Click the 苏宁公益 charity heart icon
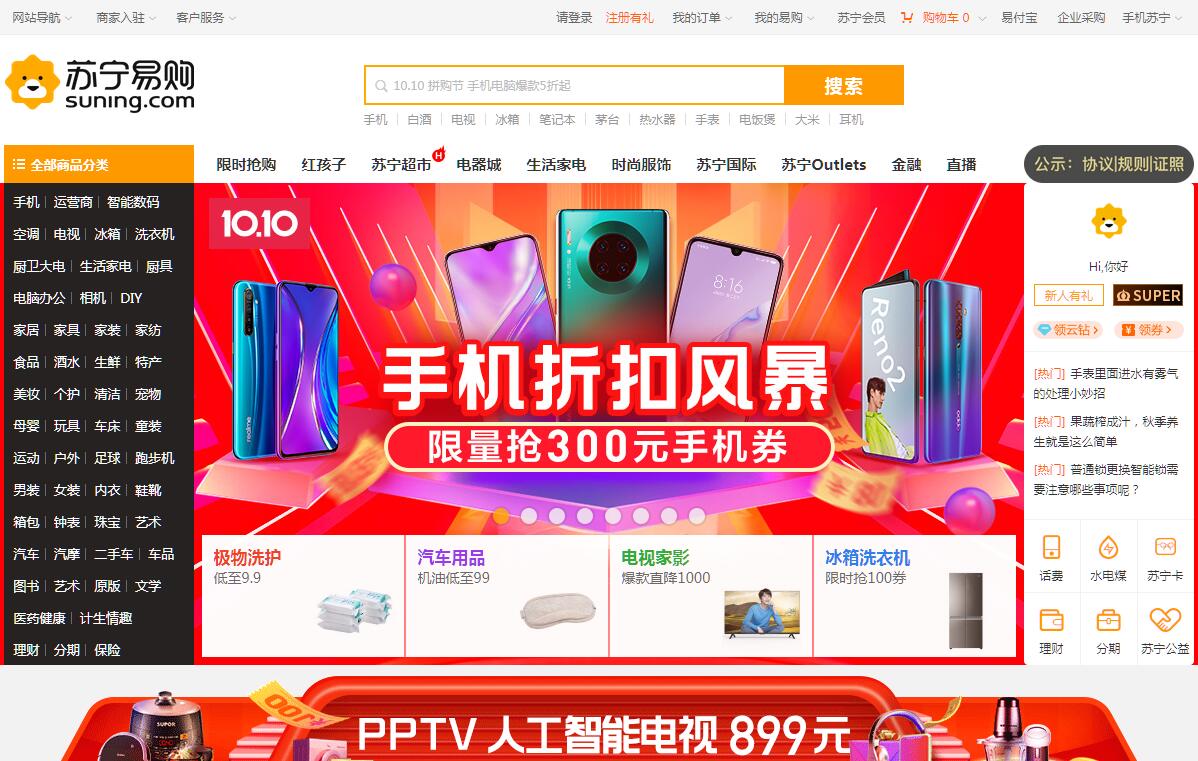 1165,620
